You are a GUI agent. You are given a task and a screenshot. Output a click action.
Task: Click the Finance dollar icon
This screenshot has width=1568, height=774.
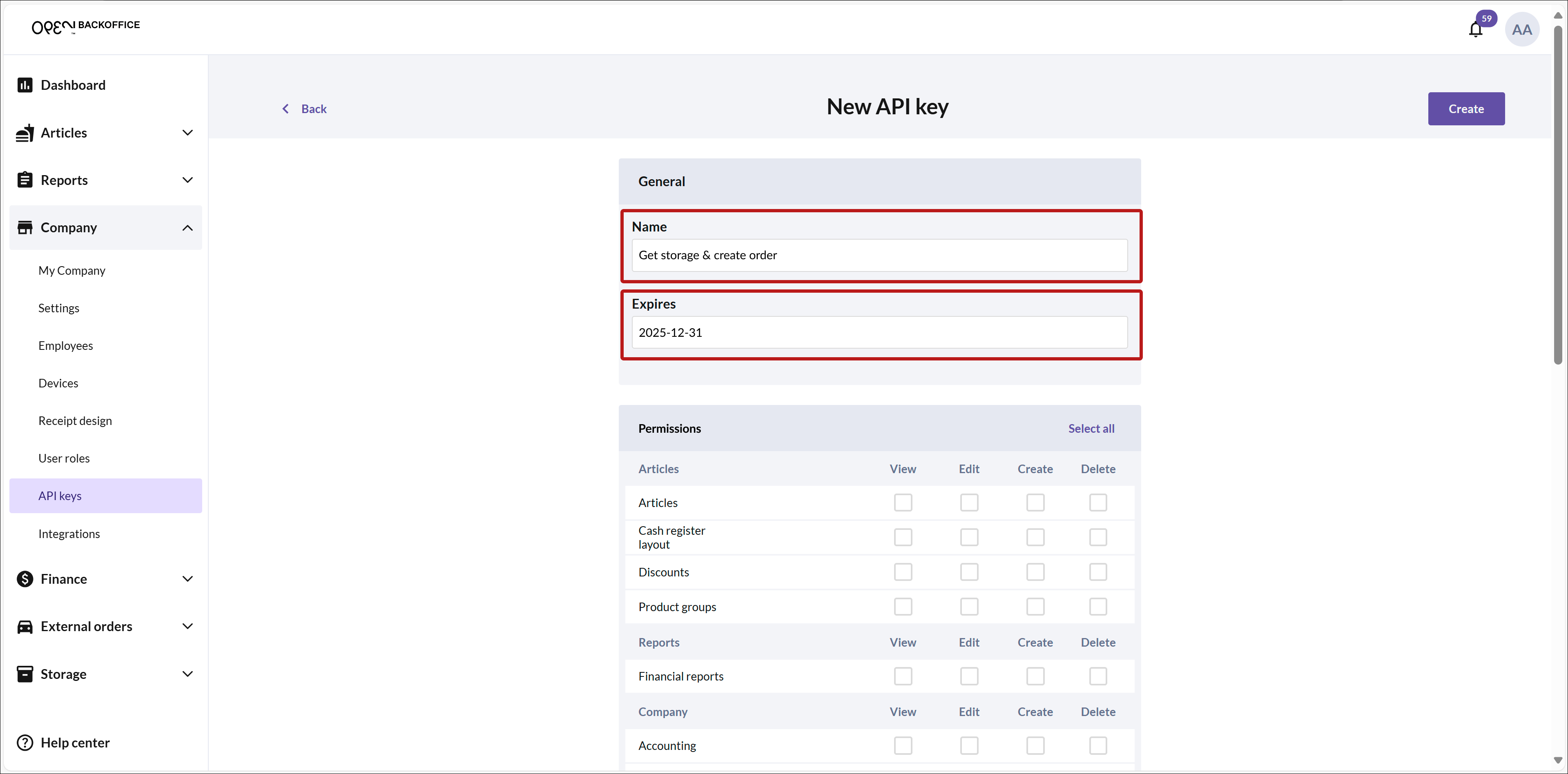point(25,579)
